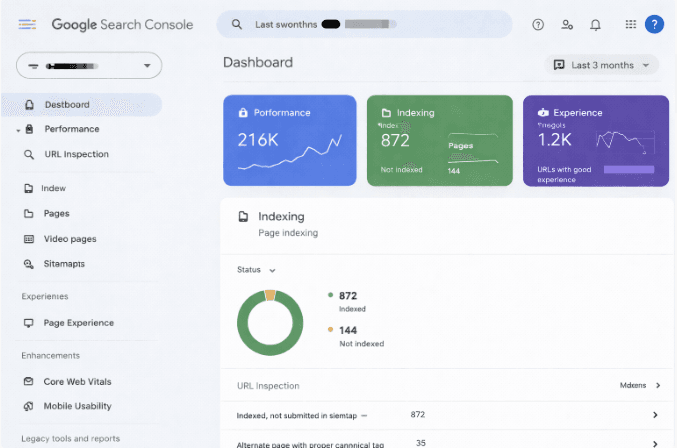Click the Index item in the sidebar
The image size is (677, 448).
pos(54,188)
